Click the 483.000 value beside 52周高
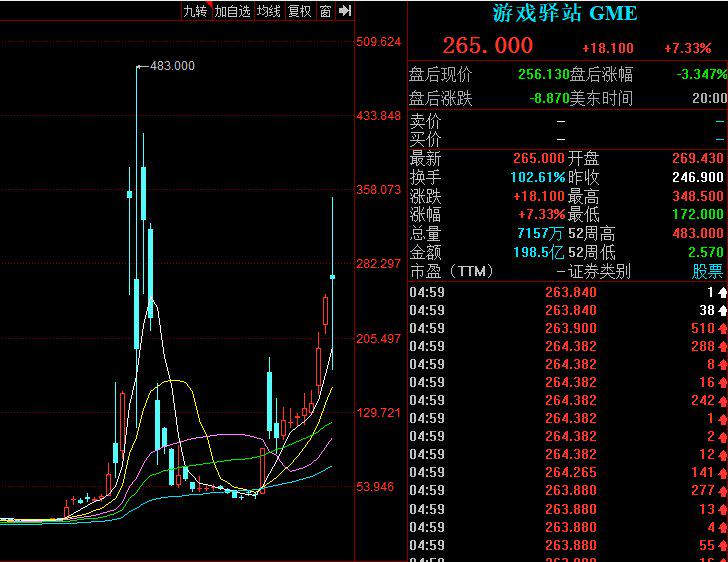 [x=698, y=233]
